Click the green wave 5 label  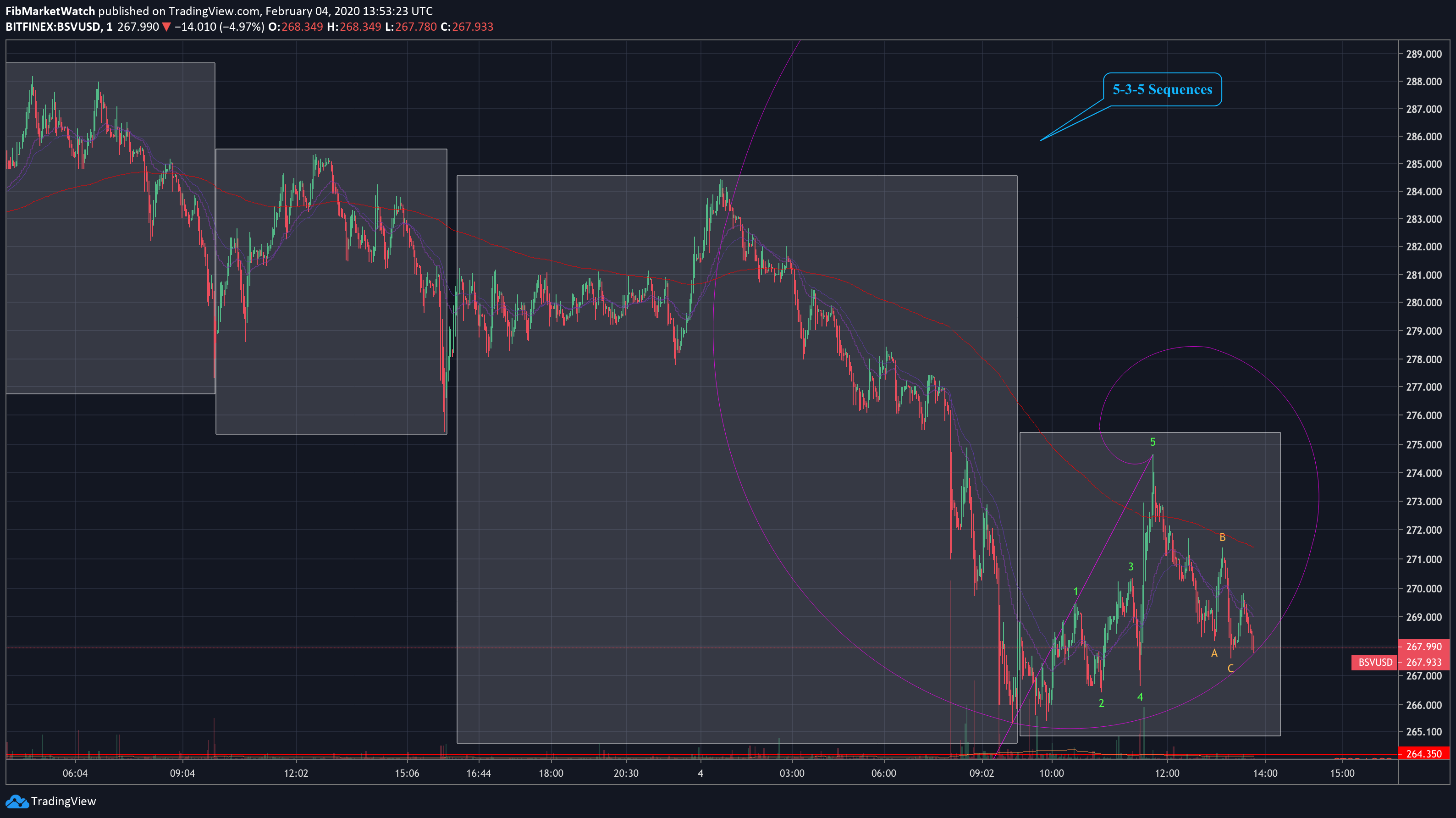pyautogui.click(x=1153, y=442)
